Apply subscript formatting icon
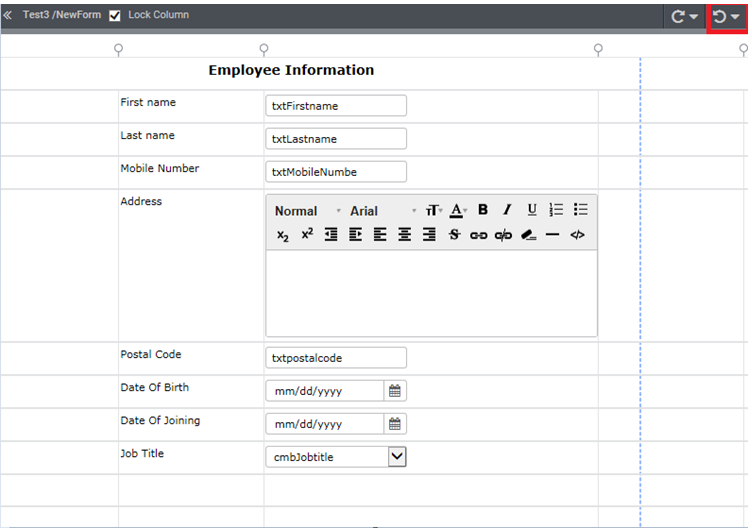 283,235
